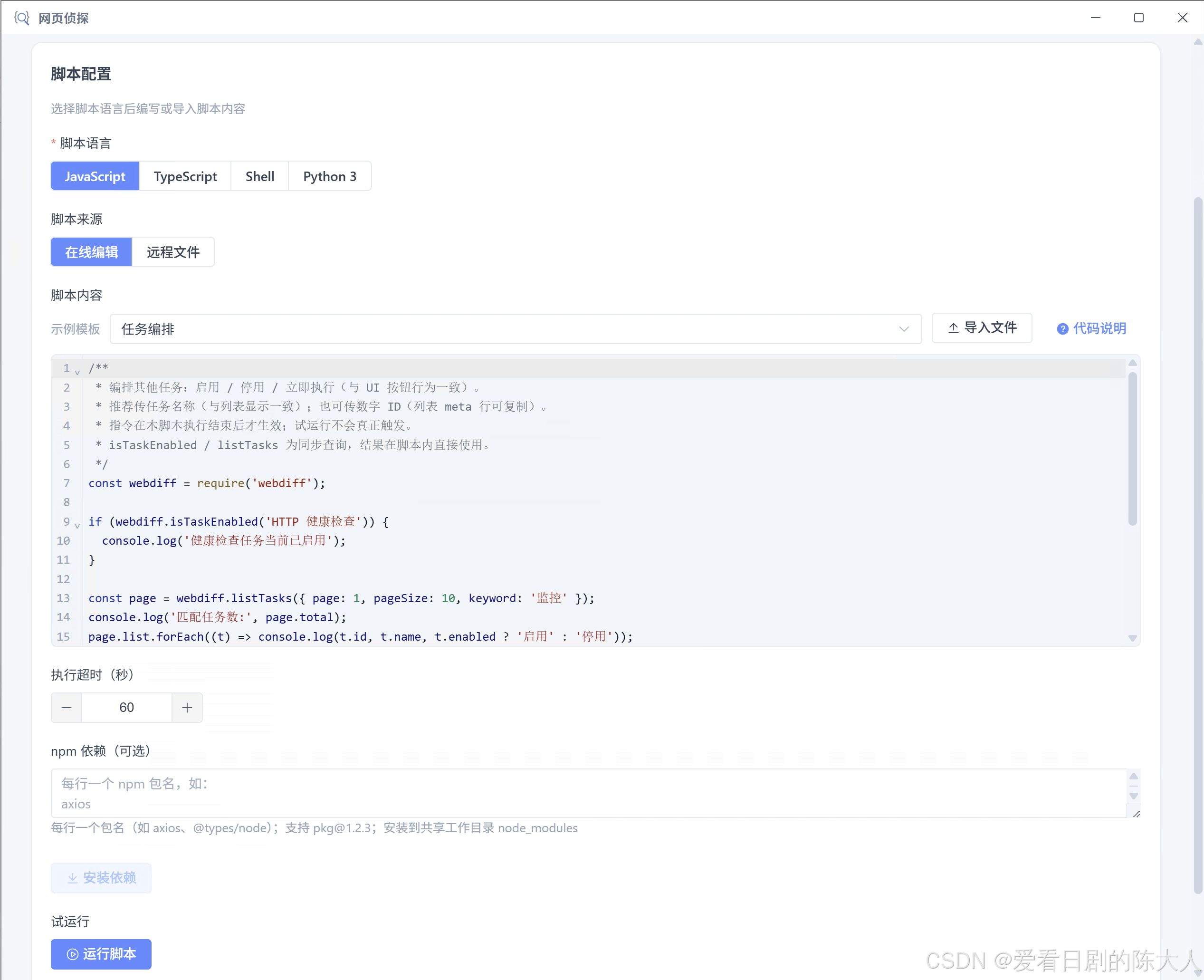Click the npm textarea resize handle

click(x=1136, y=814)
